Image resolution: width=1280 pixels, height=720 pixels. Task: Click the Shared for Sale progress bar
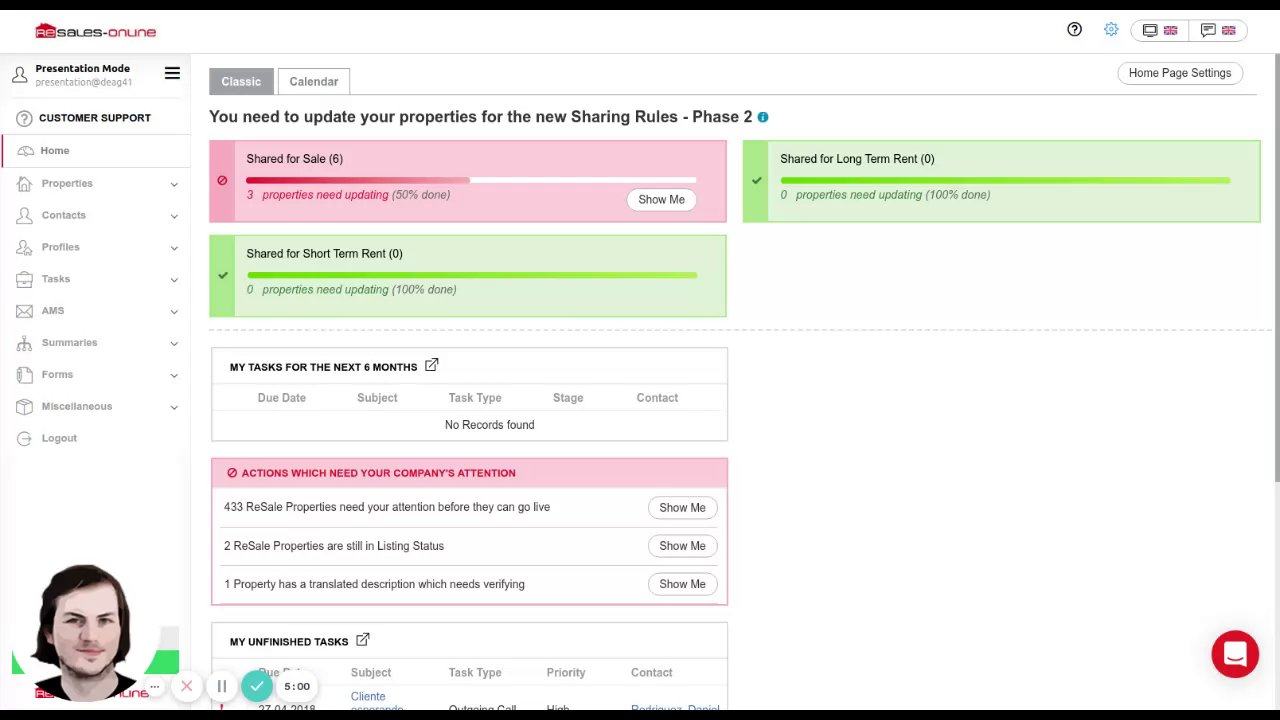pyautogui.click(x=471, y=180)
